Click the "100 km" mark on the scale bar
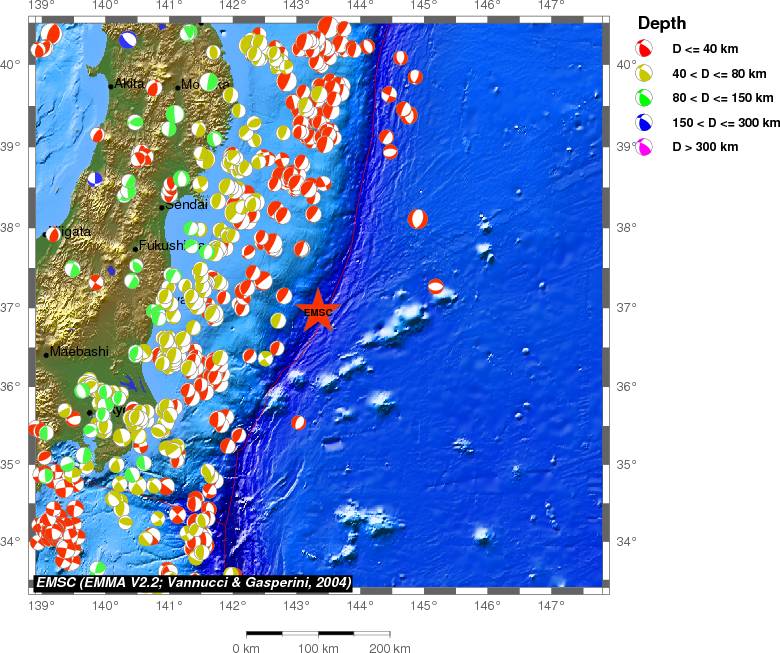The image size is (780, 653). click(x=318, y=648)
